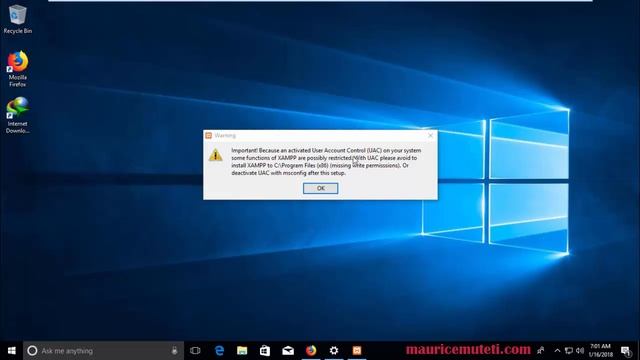Screen dimensions: 640x360
Task: Click the network icon in system tray
Action: pyautogui.click(x=569, y=351)
